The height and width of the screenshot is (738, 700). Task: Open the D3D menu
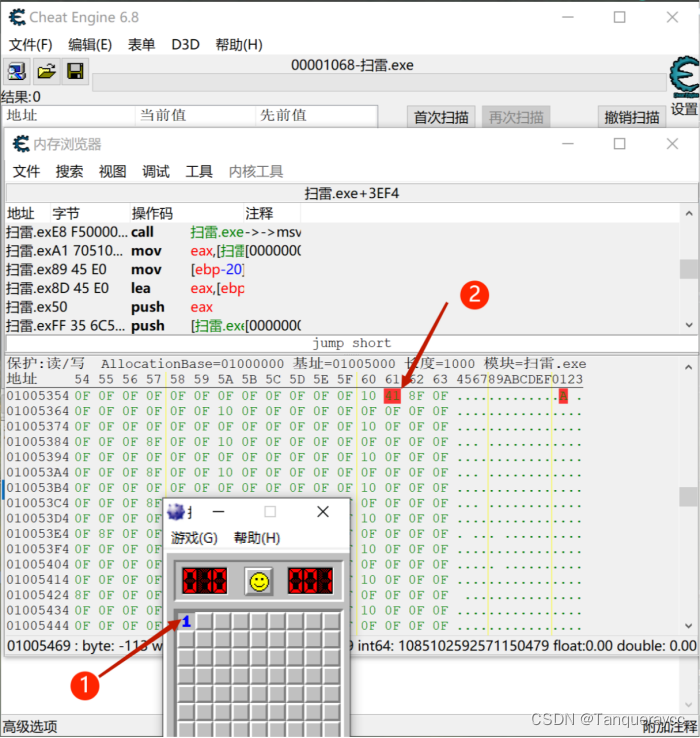pyautogui.click(x=185, y=45)
